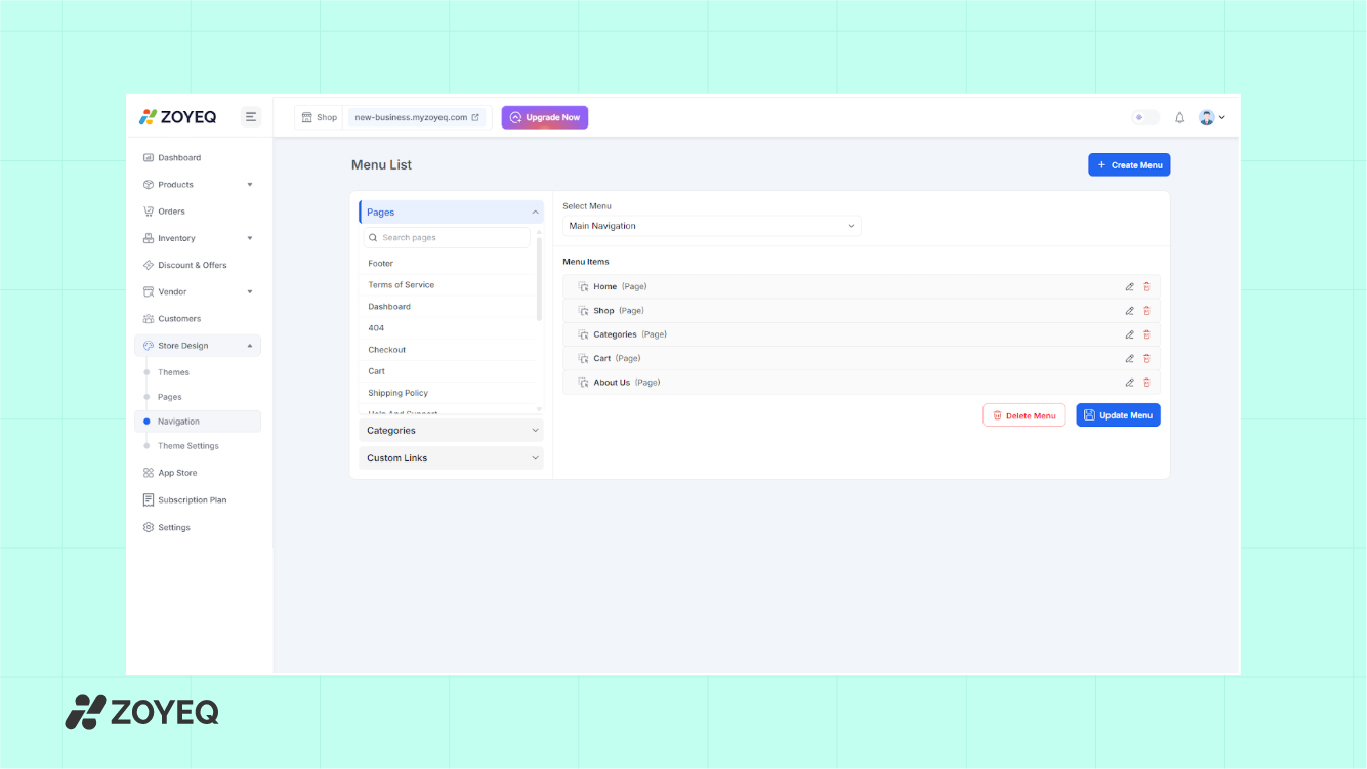Screen dimensions: 1367x769
Task: Expand the Products sidebar menu
Action: (197, 185)
